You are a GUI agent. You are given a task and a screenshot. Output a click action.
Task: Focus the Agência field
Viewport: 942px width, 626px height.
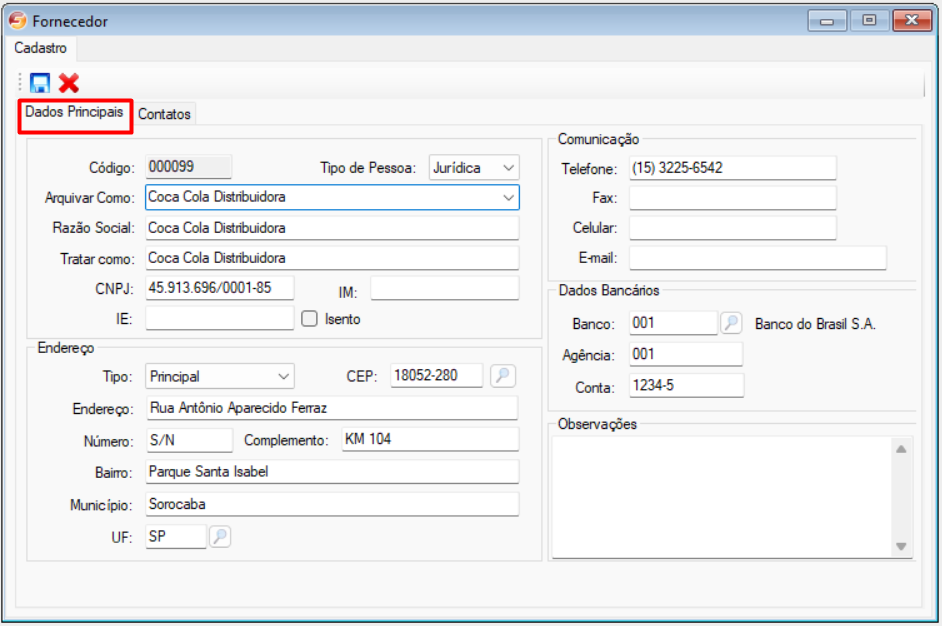(686, 354)
